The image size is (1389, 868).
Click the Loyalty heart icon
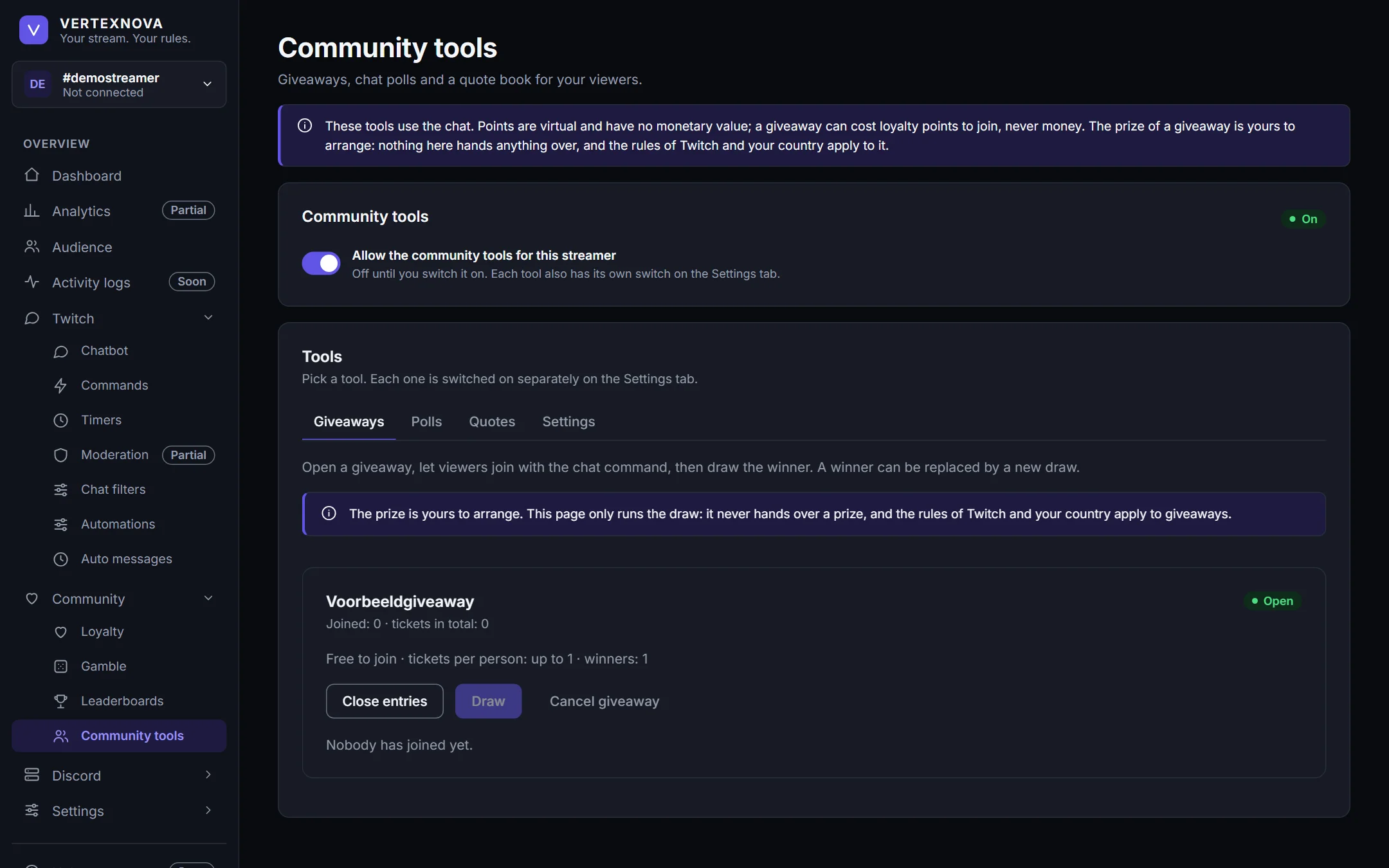tap(60, 632)
